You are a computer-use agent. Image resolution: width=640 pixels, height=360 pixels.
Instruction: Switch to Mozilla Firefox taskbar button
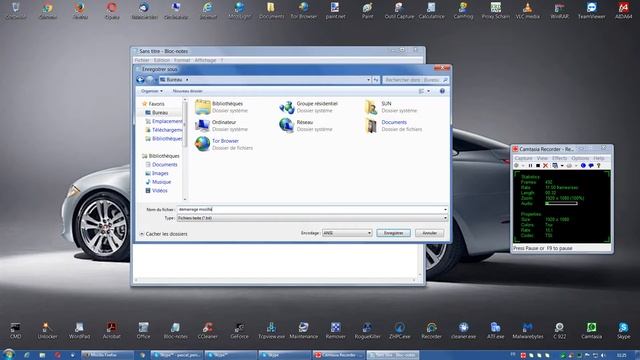107,355
